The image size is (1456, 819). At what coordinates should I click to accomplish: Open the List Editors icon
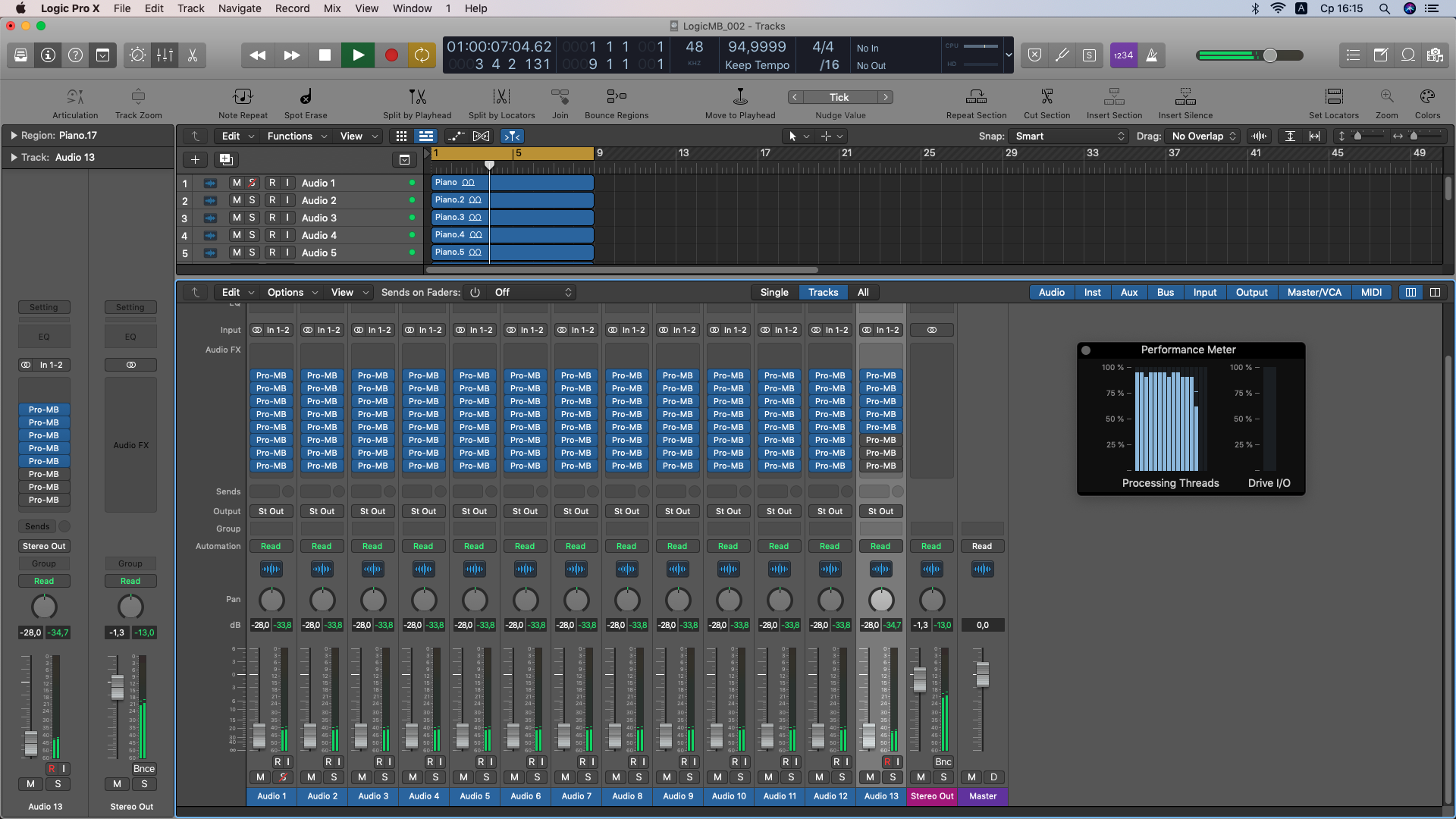1353,55
